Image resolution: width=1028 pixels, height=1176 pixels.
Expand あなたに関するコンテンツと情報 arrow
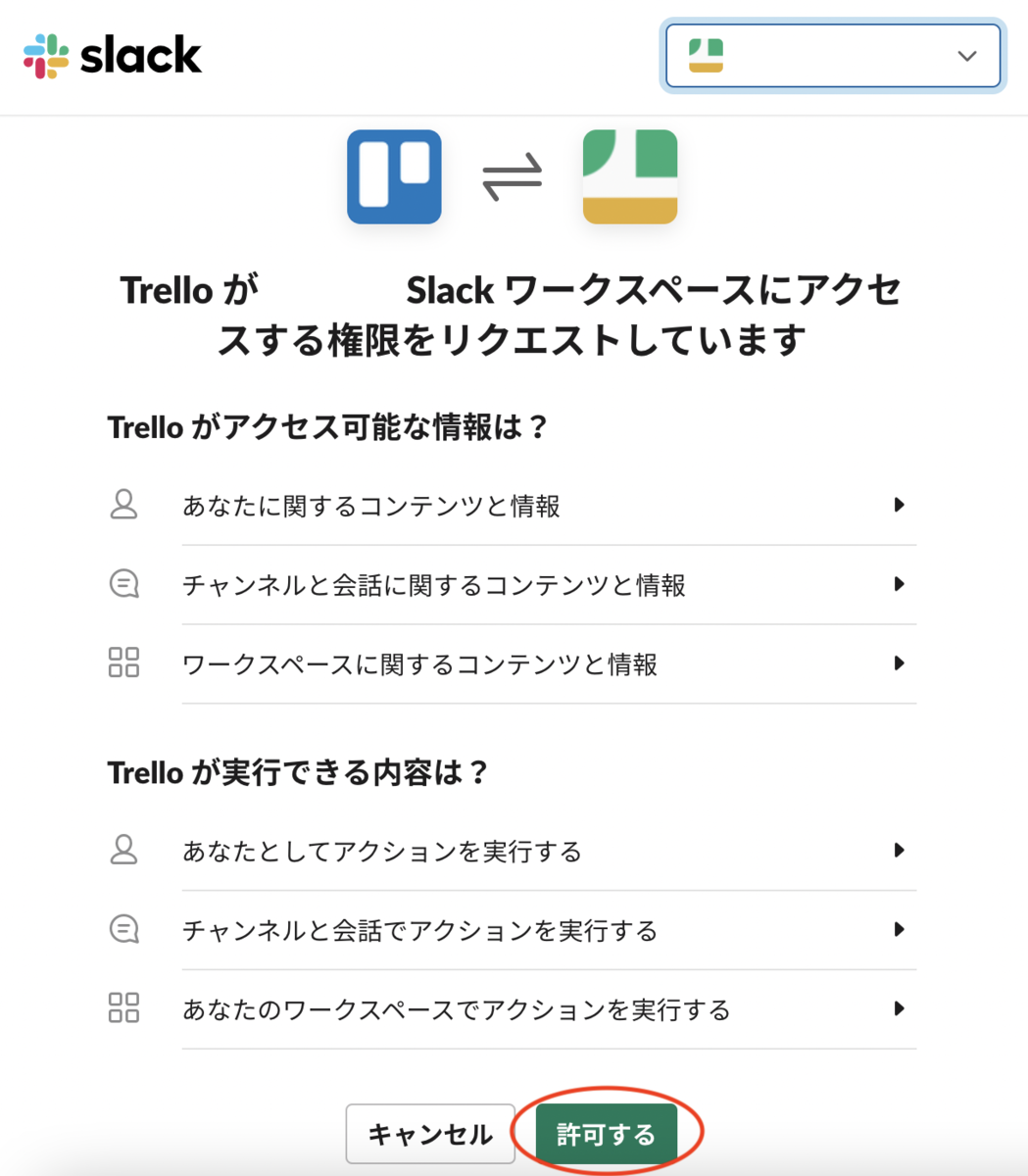point(899,505)
